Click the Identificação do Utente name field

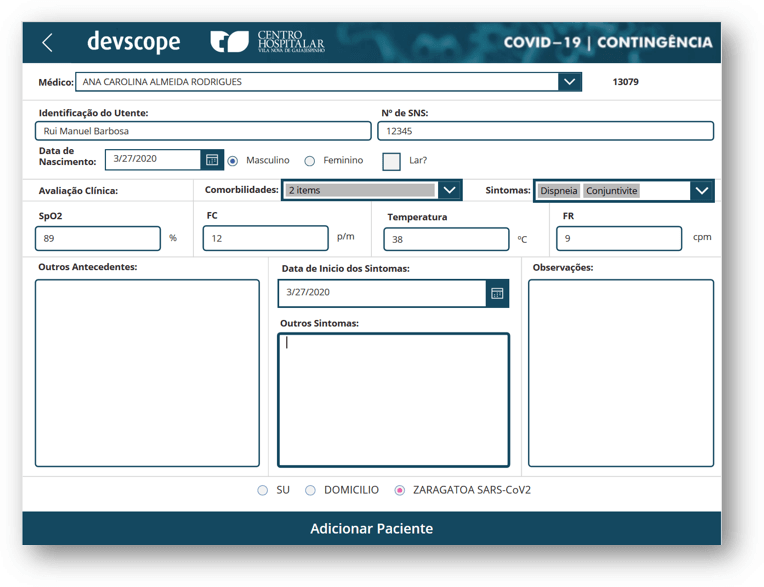pyautogui.click(x=203, y=131)
